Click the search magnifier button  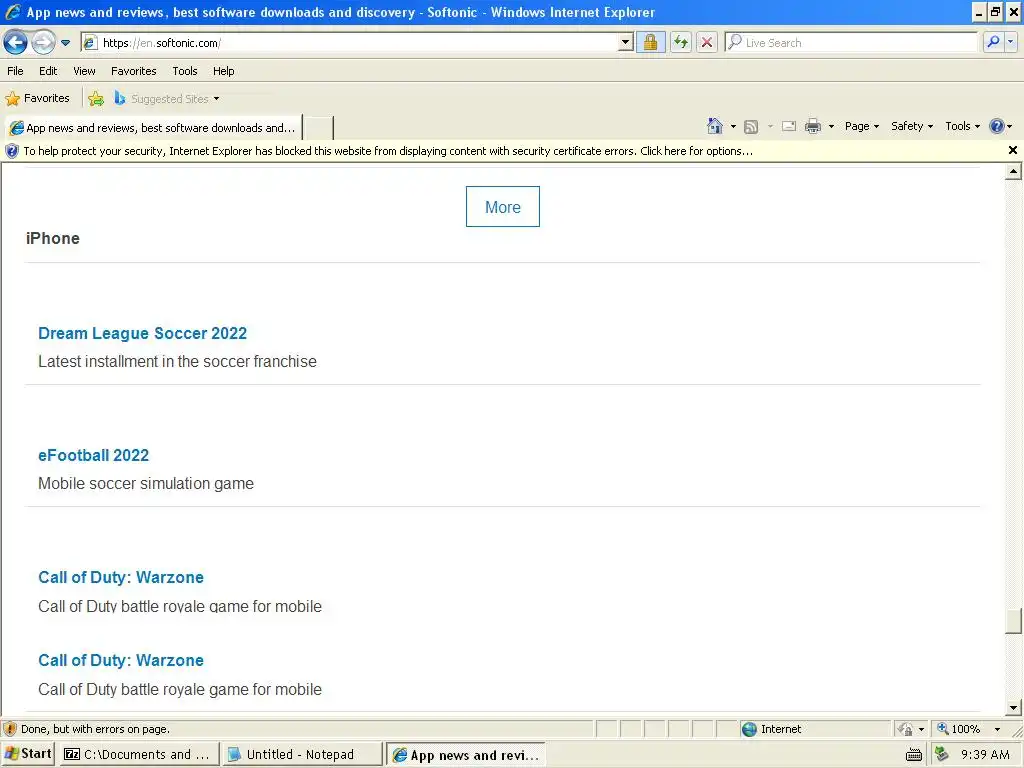tap(993, 43)
